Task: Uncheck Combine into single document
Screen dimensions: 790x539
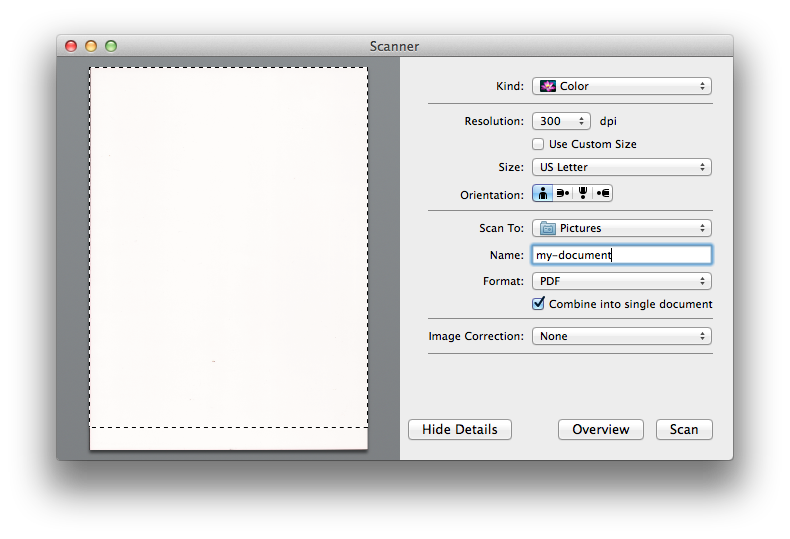Action: tap(538, 304)
